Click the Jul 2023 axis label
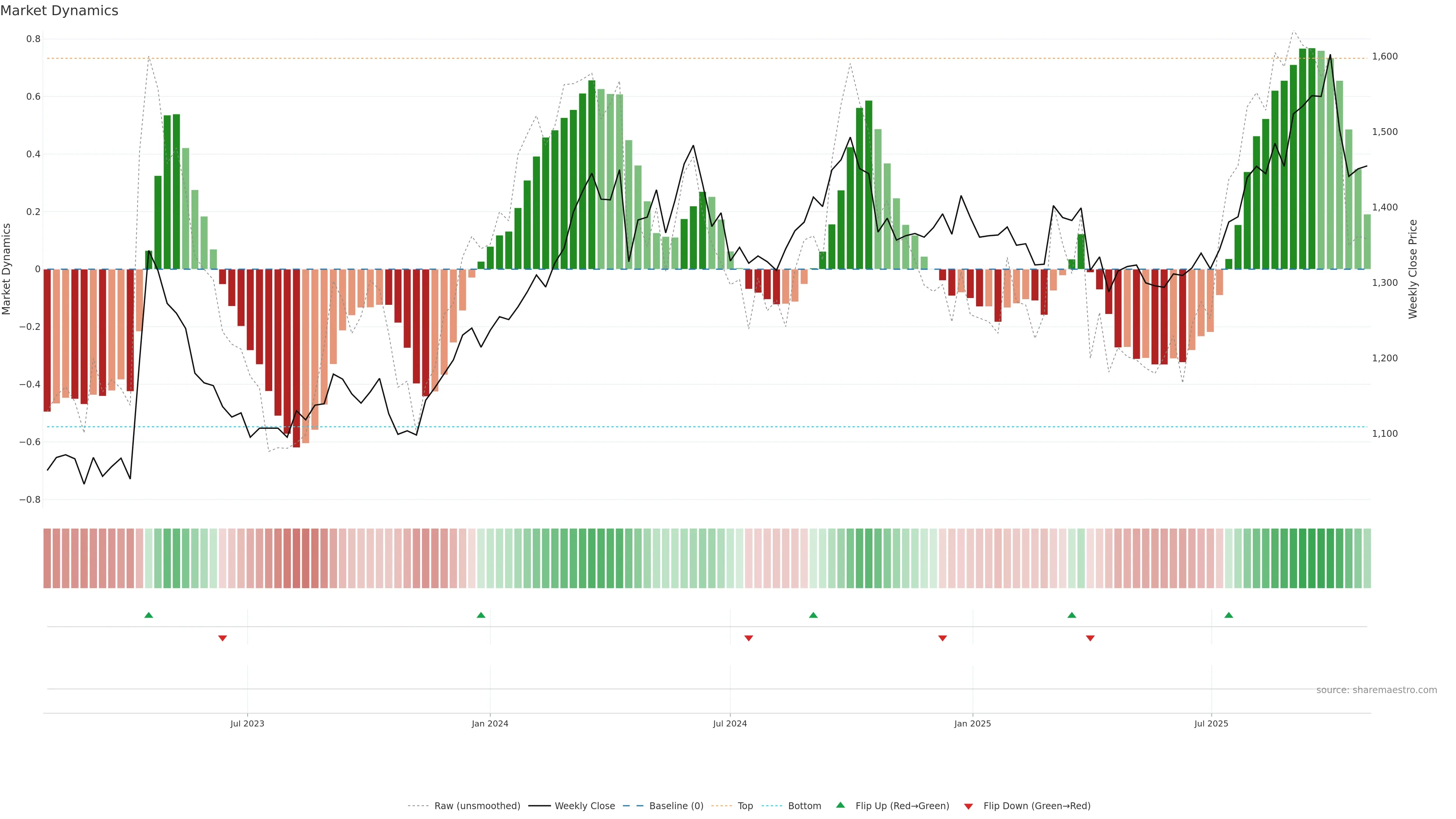 (x=247, y=723)
